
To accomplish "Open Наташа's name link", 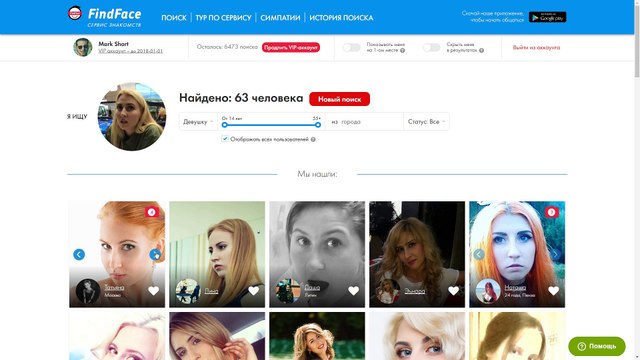I will (x=515, y=287).
